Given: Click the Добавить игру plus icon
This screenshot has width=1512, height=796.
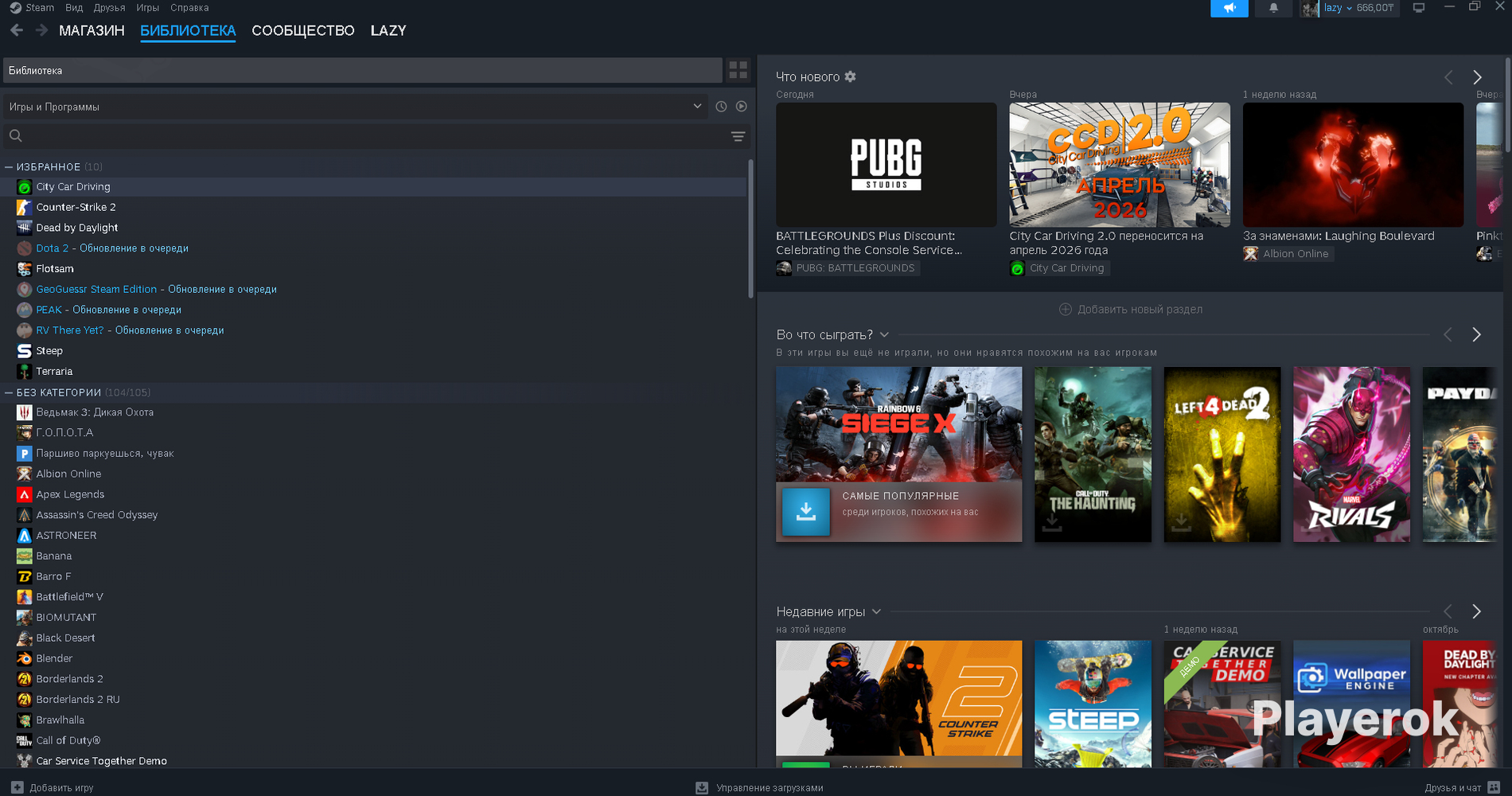Looking at the screenshot, I should 18,787.
